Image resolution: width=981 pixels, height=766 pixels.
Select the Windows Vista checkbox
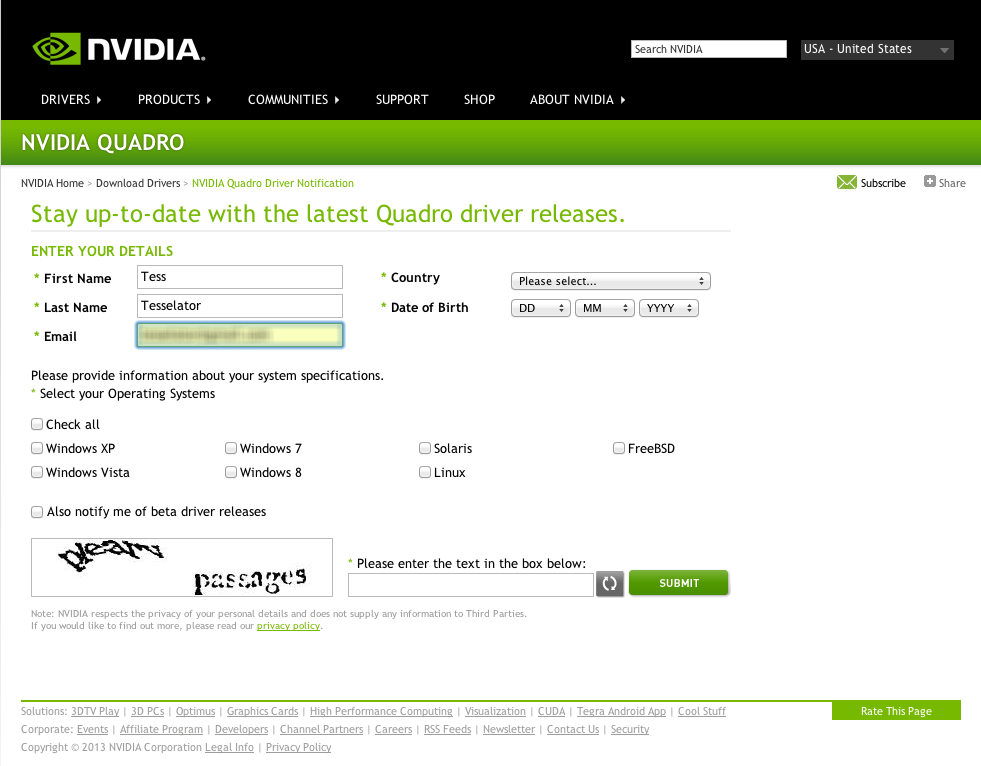click(37, 472)
